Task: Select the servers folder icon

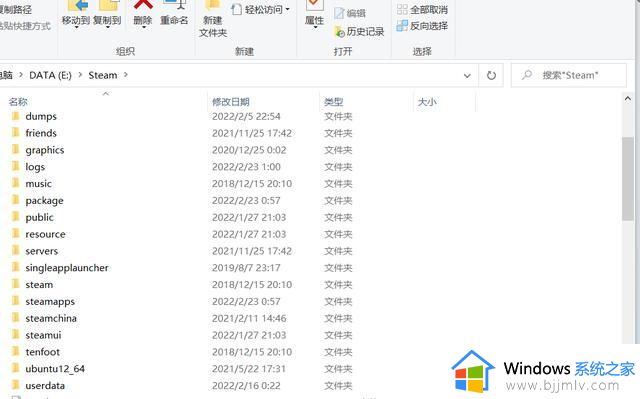Action: tap(16, 250)
